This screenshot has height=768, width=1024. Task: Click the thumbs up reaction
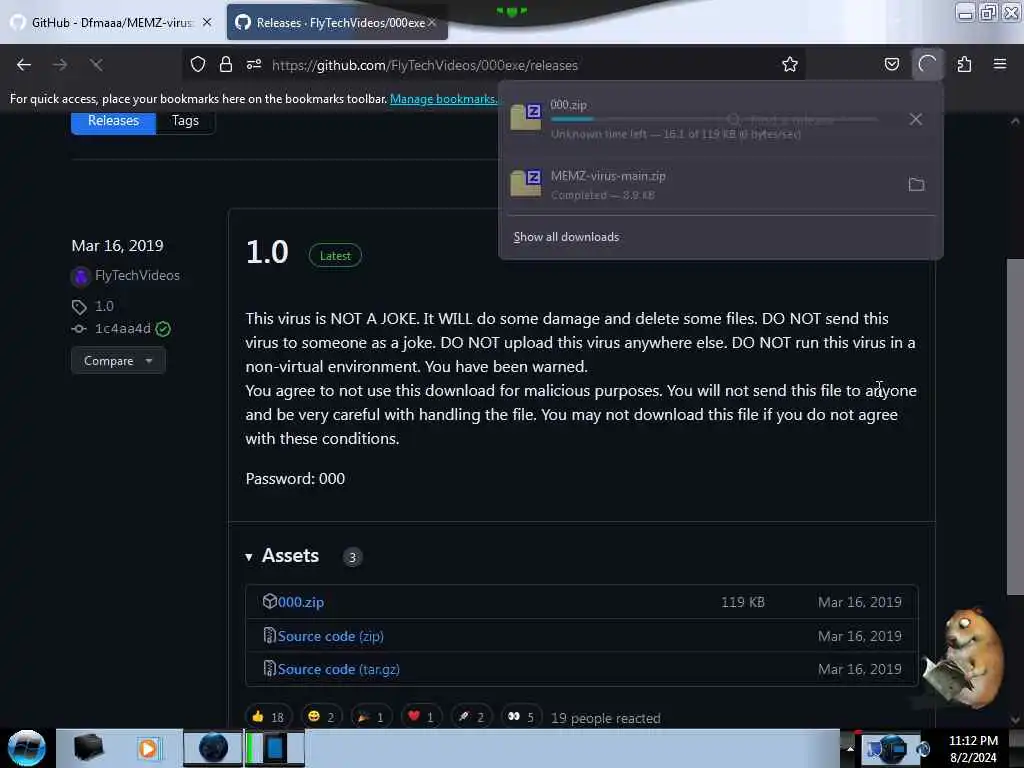pos(268,717)
